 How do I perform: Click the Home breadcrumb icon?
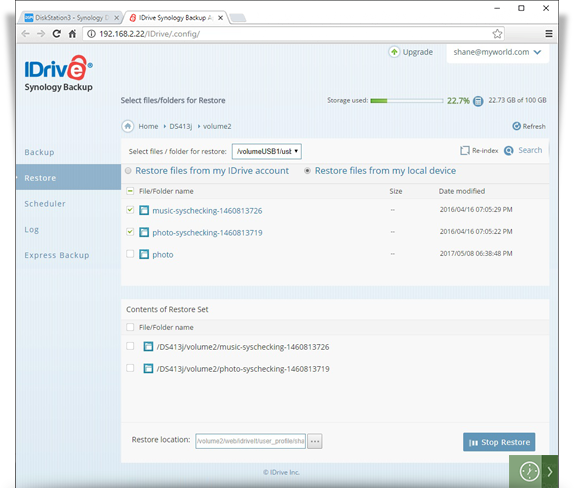[128, 126]
